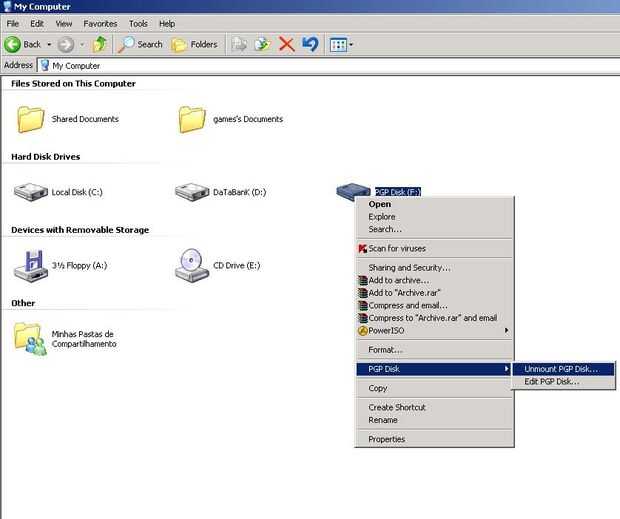
Task: Choose Format... in the context menu
Action: (435, 350)
